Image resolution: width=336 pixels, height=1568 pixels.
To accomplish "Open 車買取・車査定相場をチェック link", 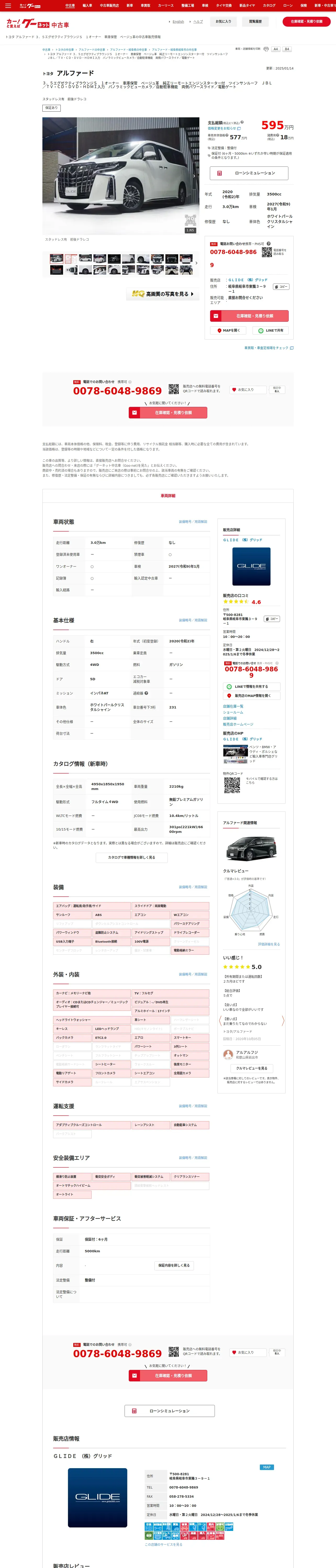I will coord(269,348).
